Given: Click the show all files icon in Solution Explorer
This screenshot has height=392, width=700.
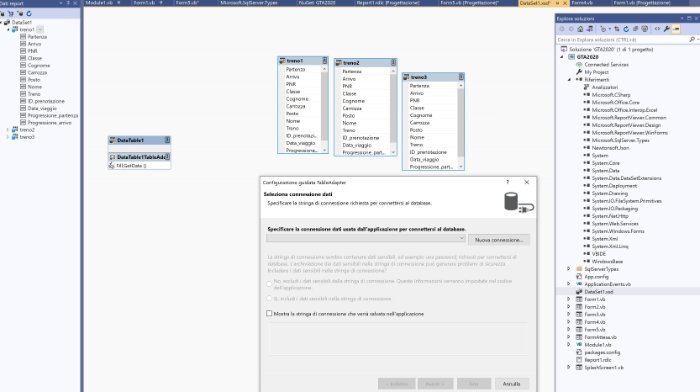Looking at the screenshot, I should pyautogui.click(x=645, y=29).
